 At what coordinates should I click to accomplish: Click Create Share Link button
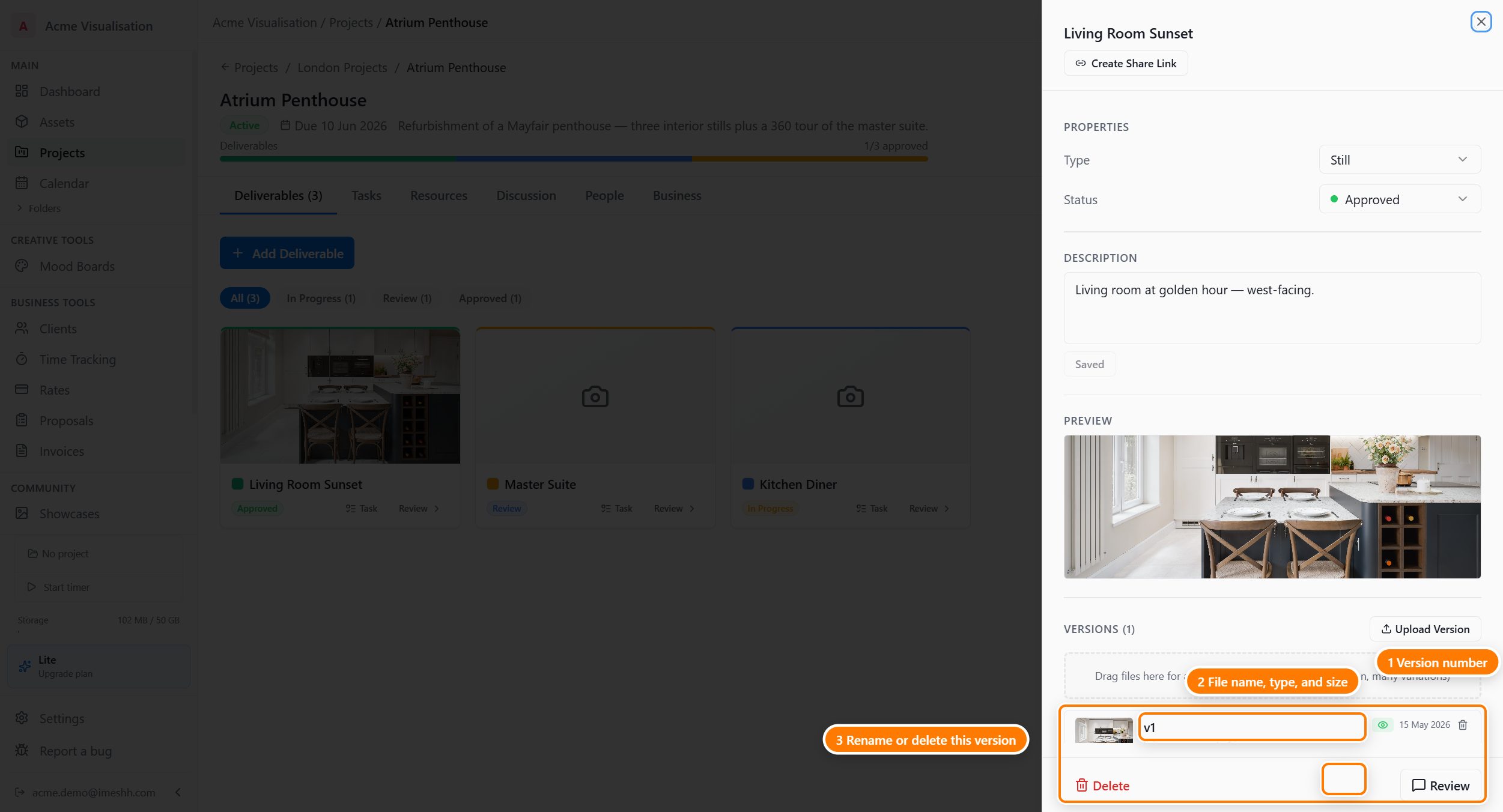tap(1125, 63)
